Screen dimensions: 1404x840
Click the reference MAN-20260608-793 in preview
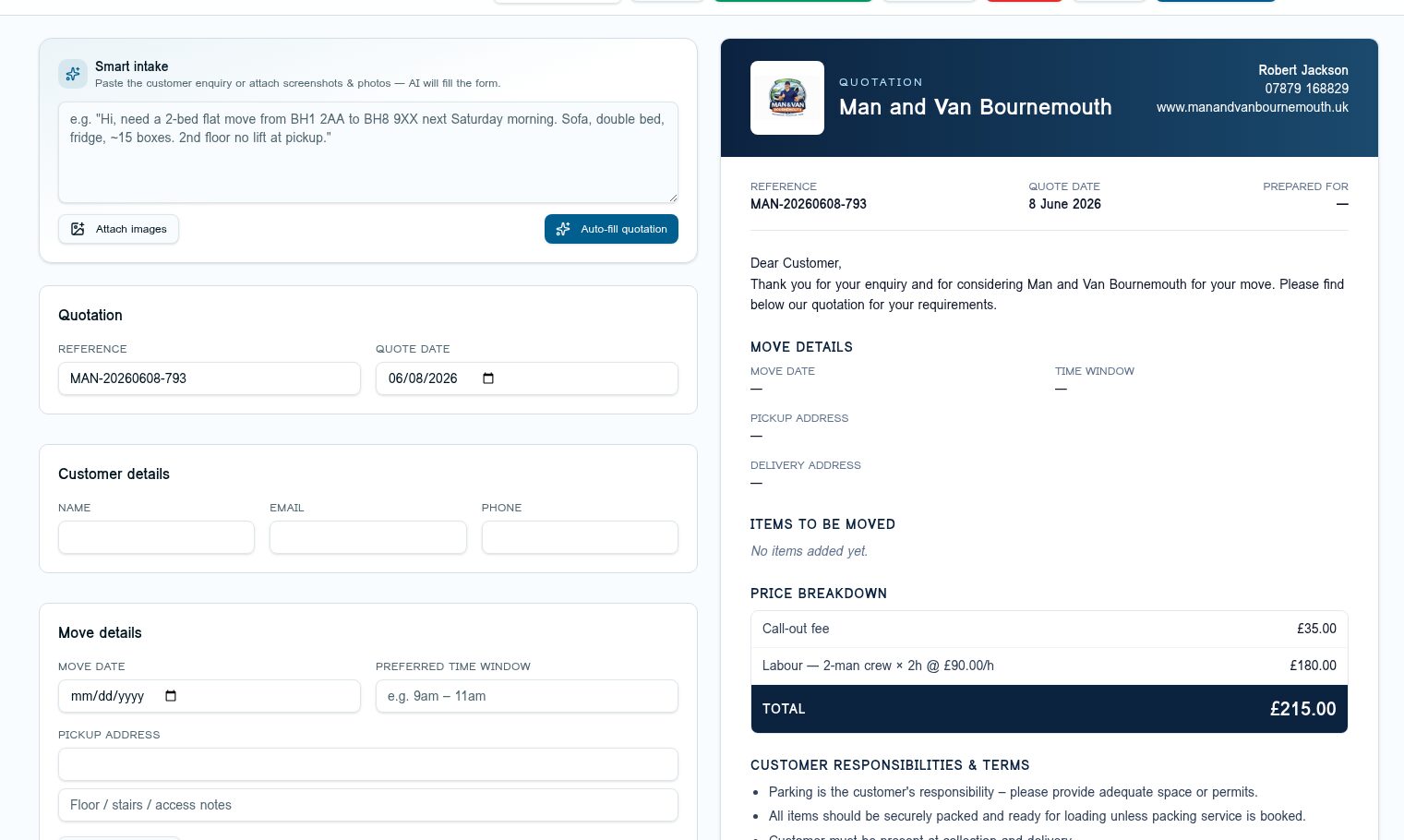[809, 204]
